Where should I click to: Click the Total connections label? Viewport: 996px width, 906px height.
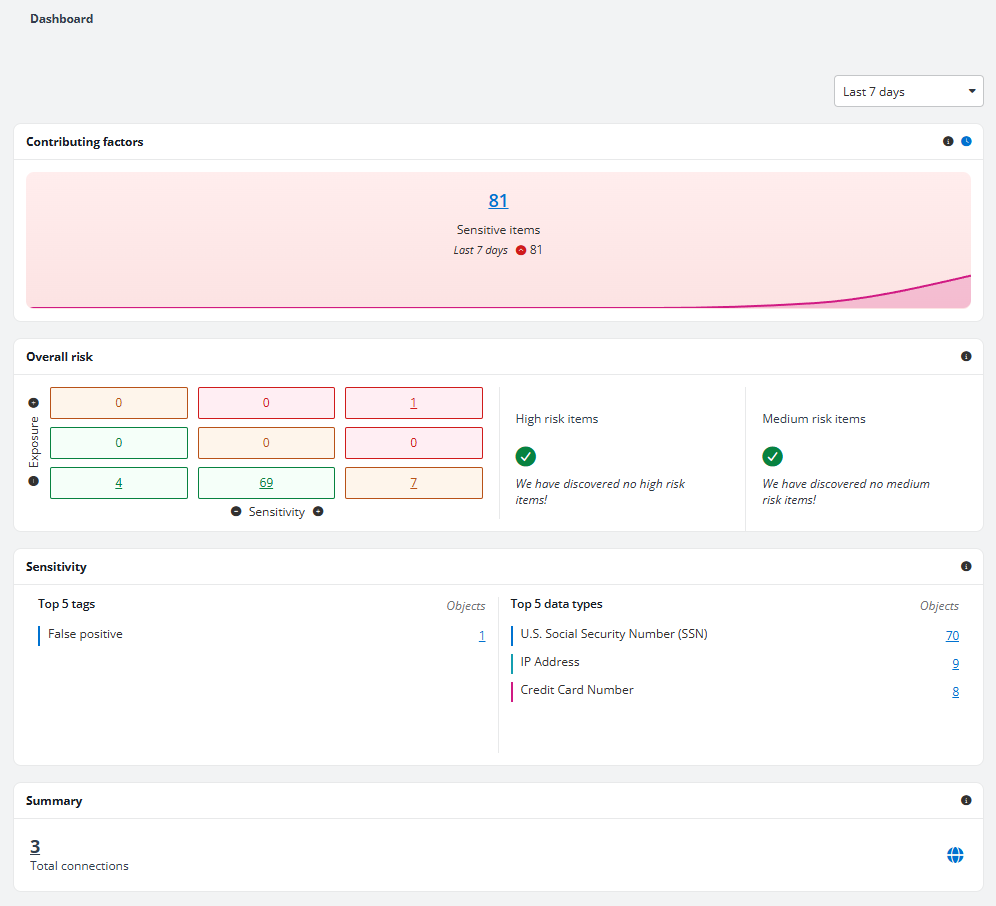pos(79,866)
